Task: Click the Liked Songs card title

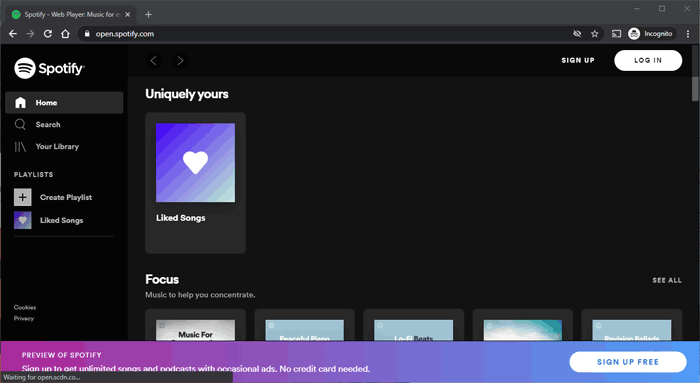Action: [x=181, y=218]
